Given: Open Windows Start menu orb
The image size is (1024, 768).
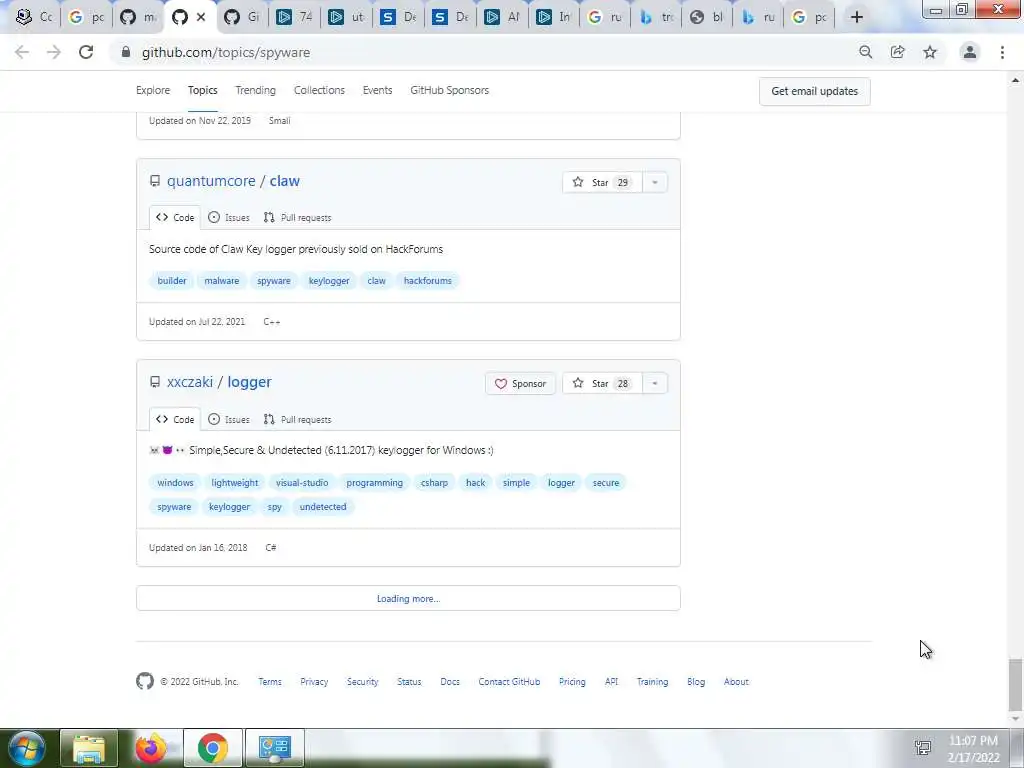Looking at the screenshot, I should click(27, 748).
